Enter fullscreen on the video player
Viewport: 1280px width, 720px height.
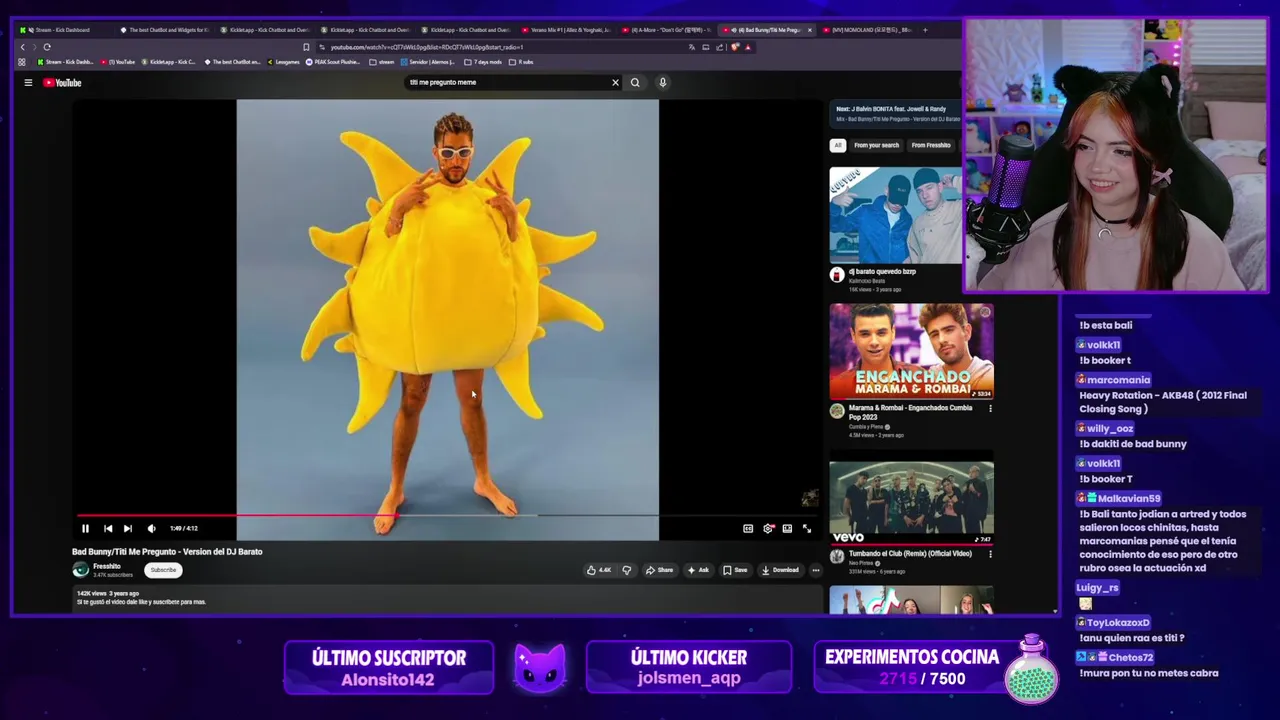(807, 528)
